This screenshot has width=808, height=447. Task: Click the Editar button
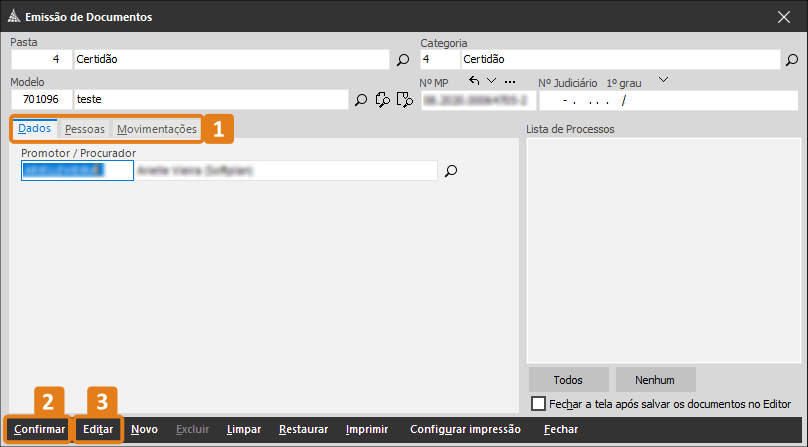98,429
